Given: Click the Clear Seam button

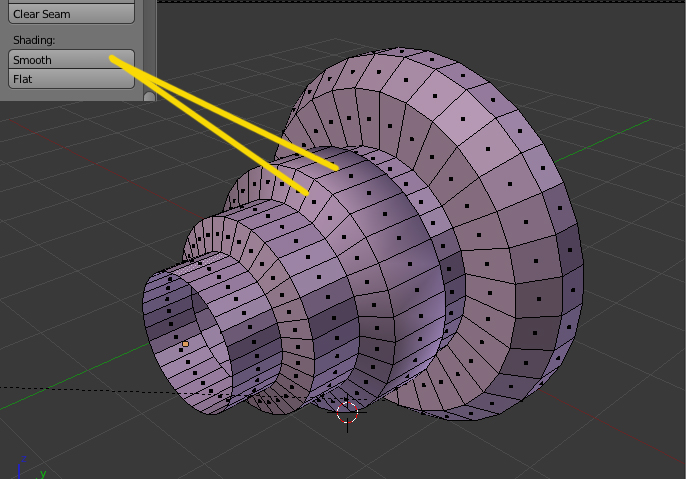Looking at the screenshot, I should click(71, 14).
